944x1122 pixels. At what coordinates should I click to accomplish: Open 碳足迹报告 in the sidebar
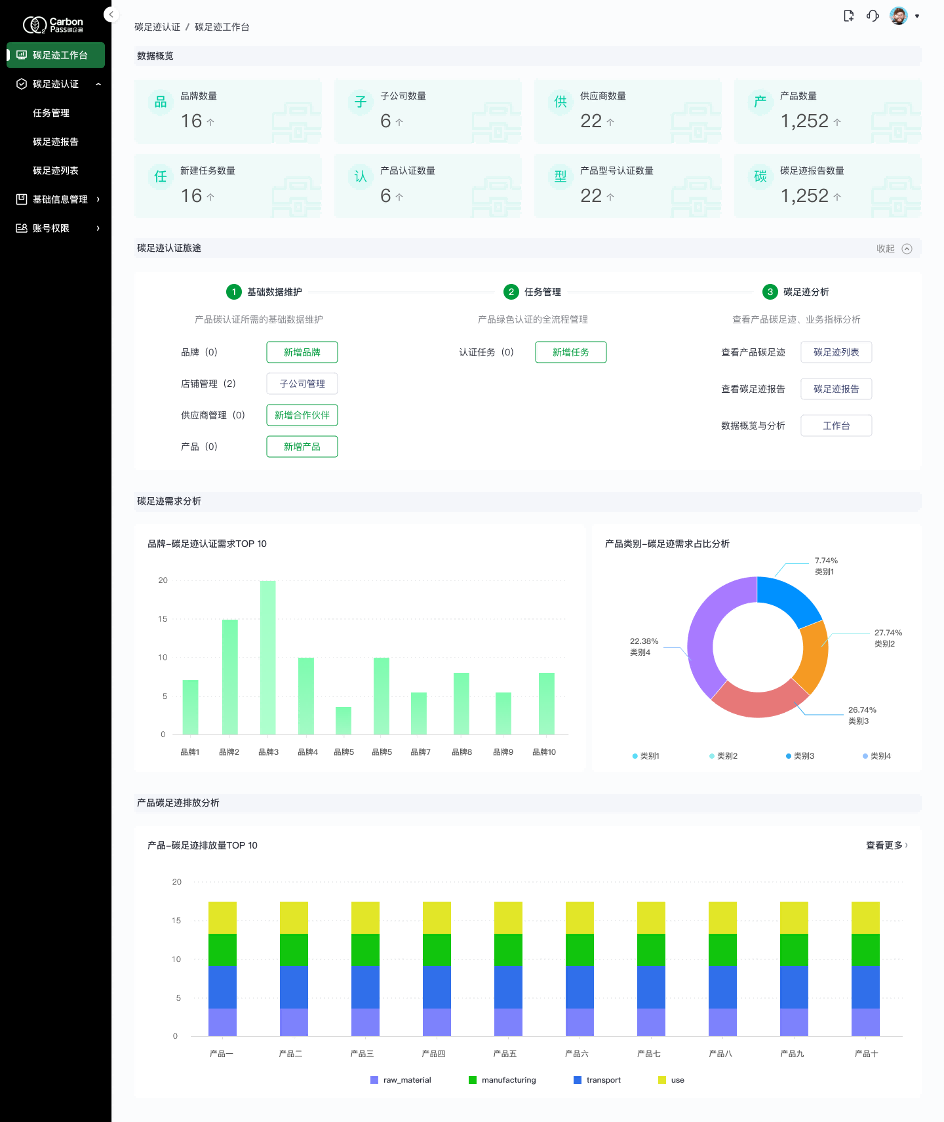click(55, 142)
